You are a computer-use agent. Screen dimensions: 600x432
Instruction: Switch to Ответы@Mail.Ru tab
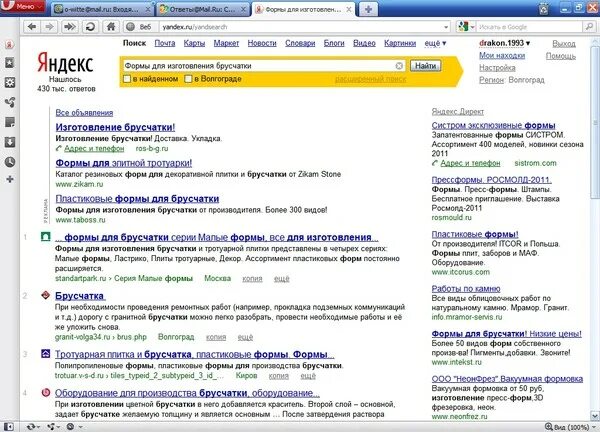coord(202,9)
